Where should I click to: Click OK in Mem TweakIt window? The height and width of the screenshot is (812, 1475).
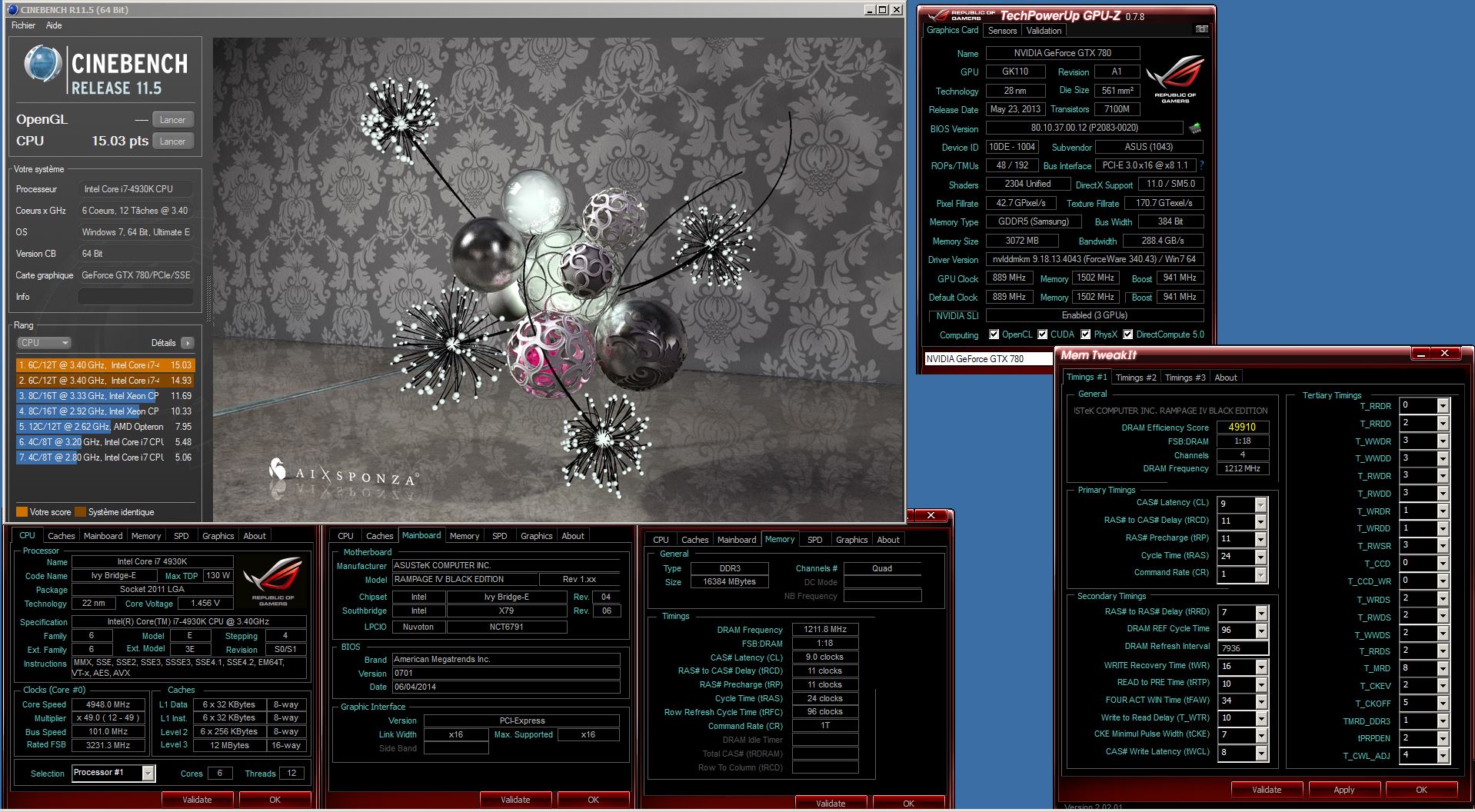(x=1421, y=790)
